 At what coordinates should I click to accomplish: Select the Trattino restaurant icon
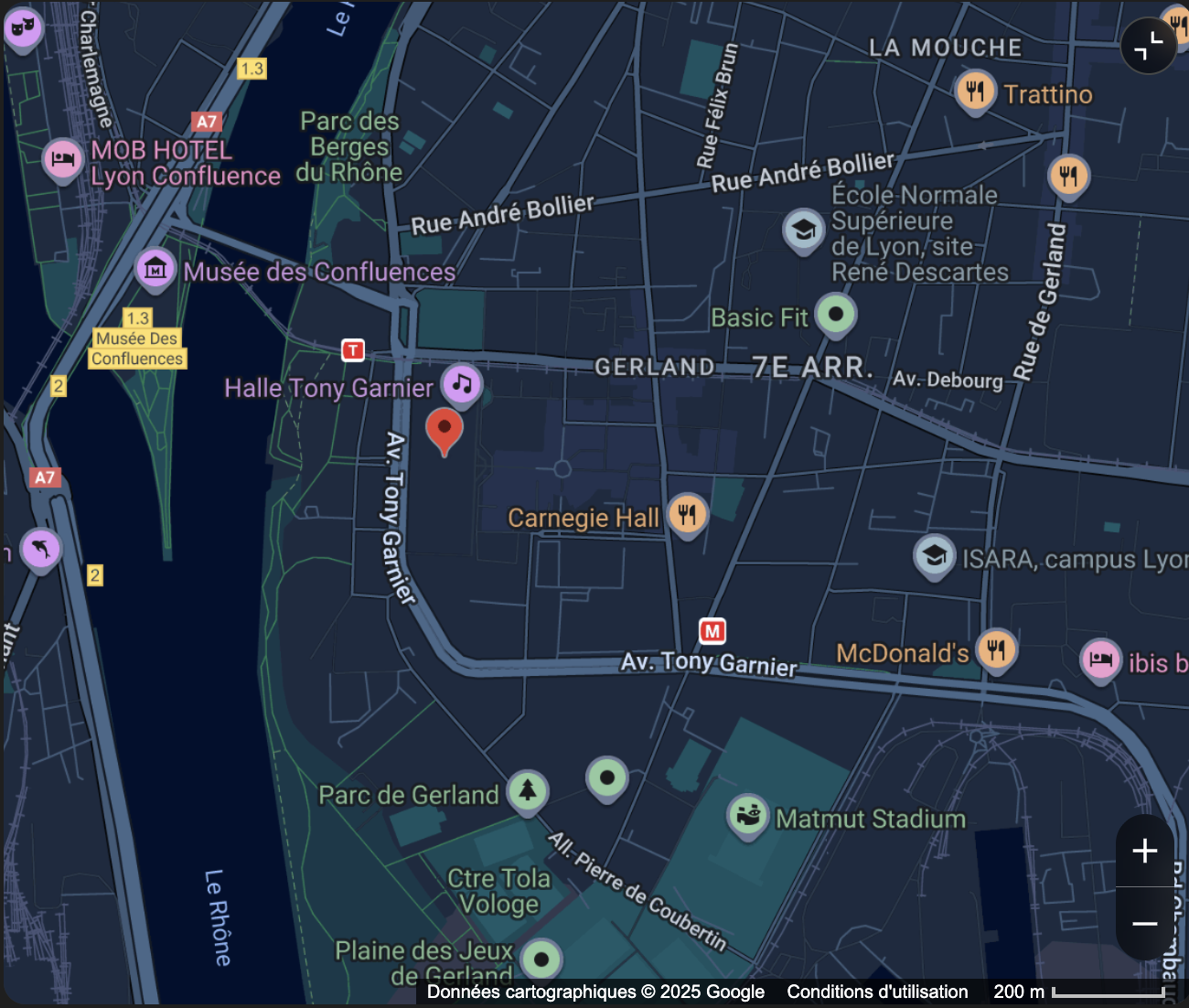click(975, 91)
